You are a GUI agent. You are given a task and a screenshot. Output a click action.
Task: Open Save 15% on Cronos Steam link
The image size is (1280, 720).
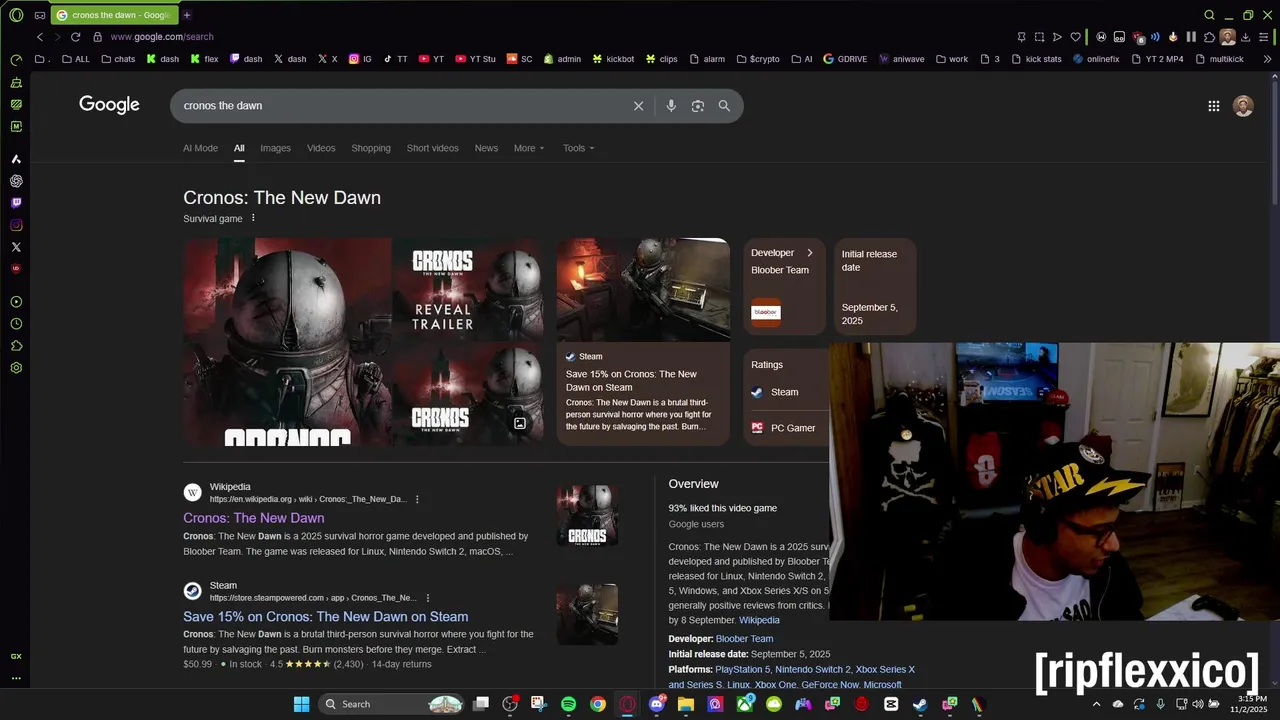click(325, 617)
